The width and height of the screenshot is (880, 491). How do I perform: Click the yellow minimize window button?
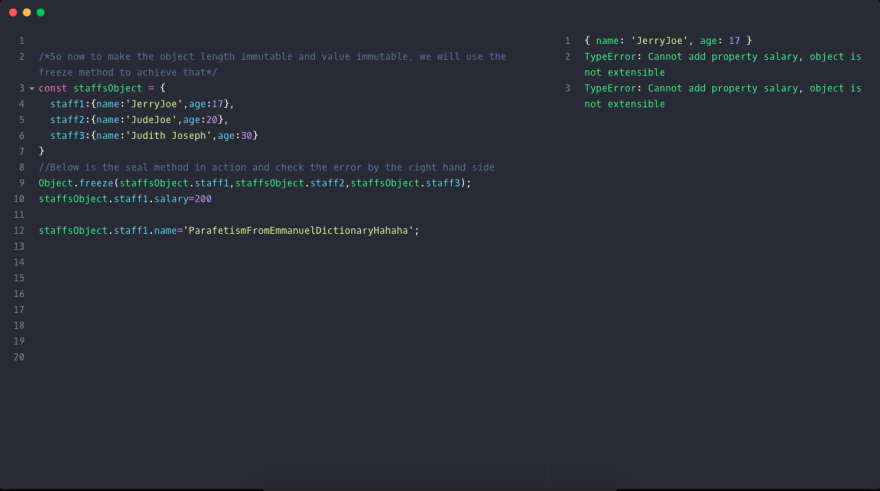click(x=27, y=12)
